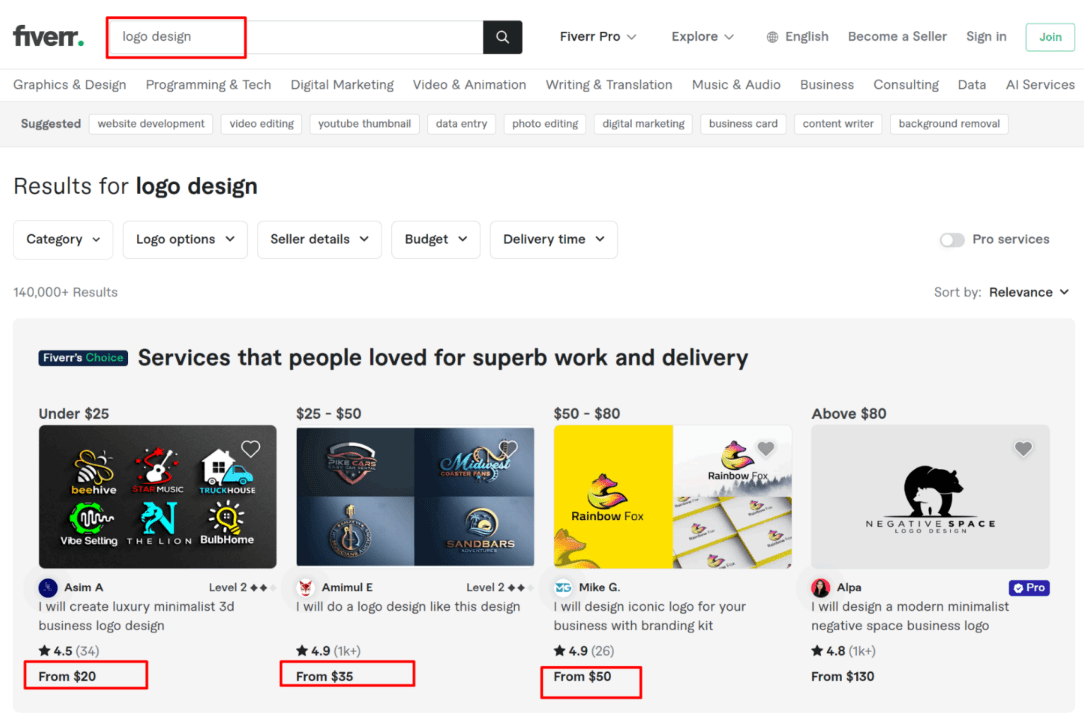Favorite the Alpa gig heart
1084x714 pixels.
click(x=1023, y=449)
